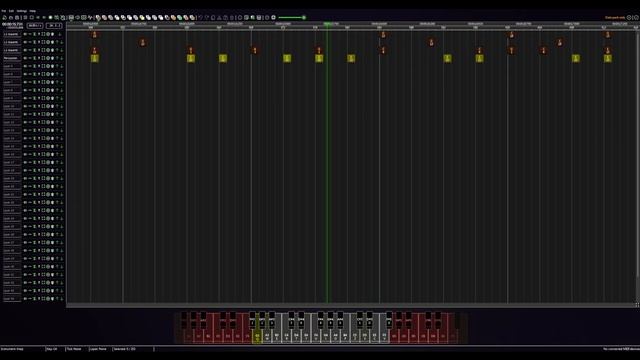Delete selection with the toolbar icon
Screen dimensions: 640x360
[x=231, y=18]
